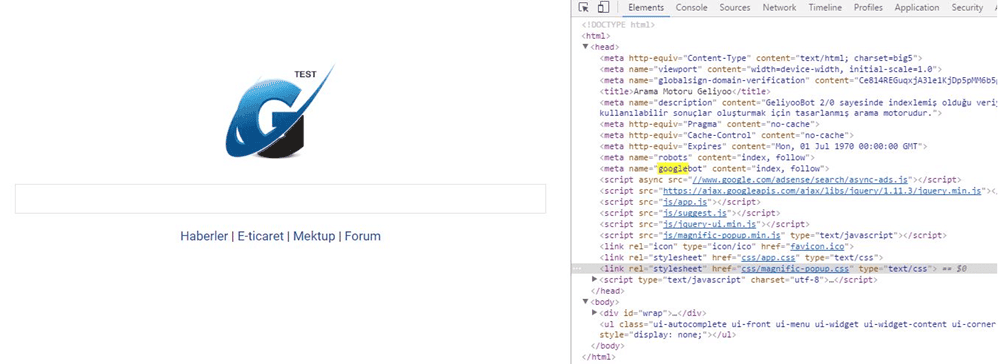Open the Application tab
The height and width of the screenshot is (364, 1000).
pos(916,8)
